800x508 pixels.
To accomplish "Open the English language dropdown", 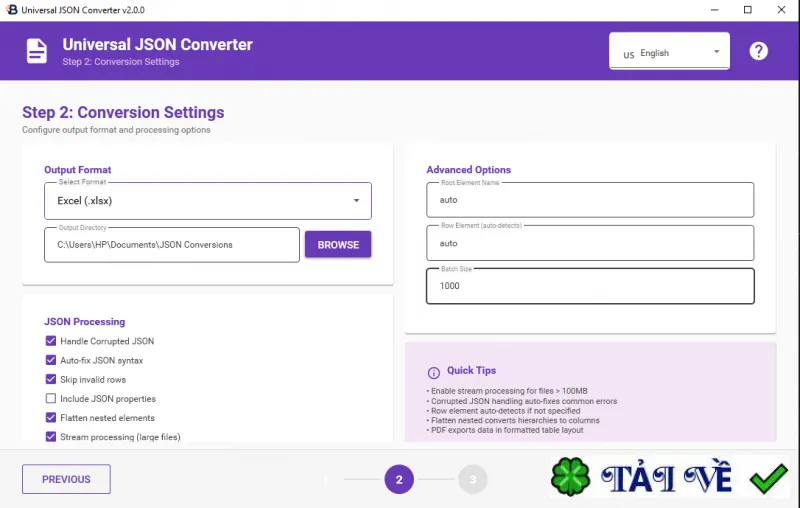I will pyautogui.click(x=669, y=51).
